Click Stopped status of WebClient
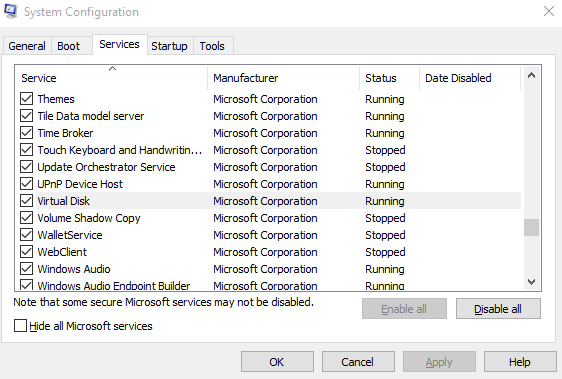Image resolution: width=562 pixels, height=379 pixels. click(385, 252)
